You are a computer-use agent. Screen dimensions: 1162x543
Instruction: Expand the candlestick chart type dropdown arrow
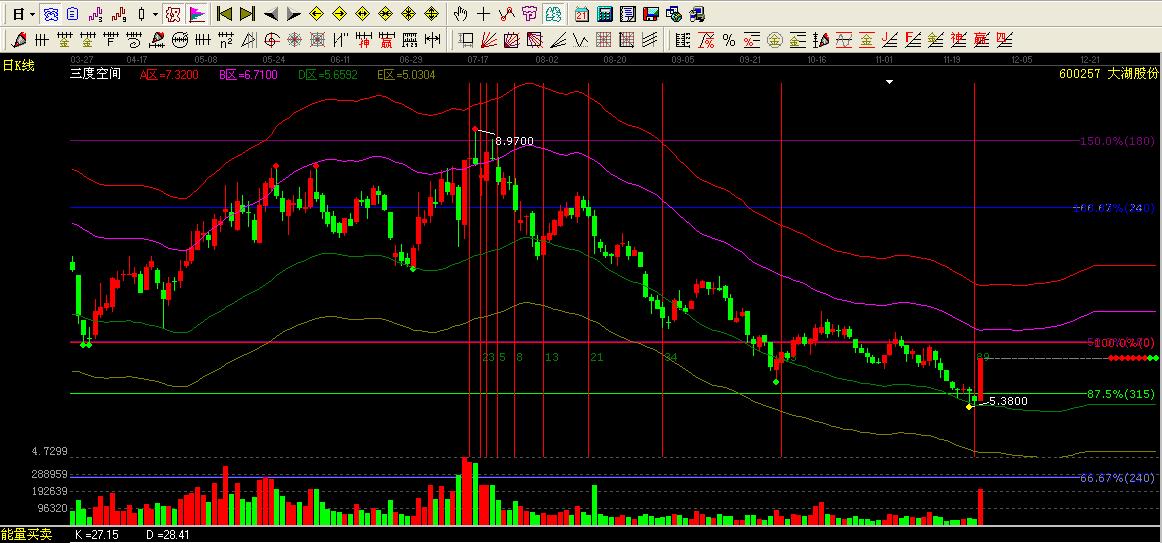click(x=155, y=14)
